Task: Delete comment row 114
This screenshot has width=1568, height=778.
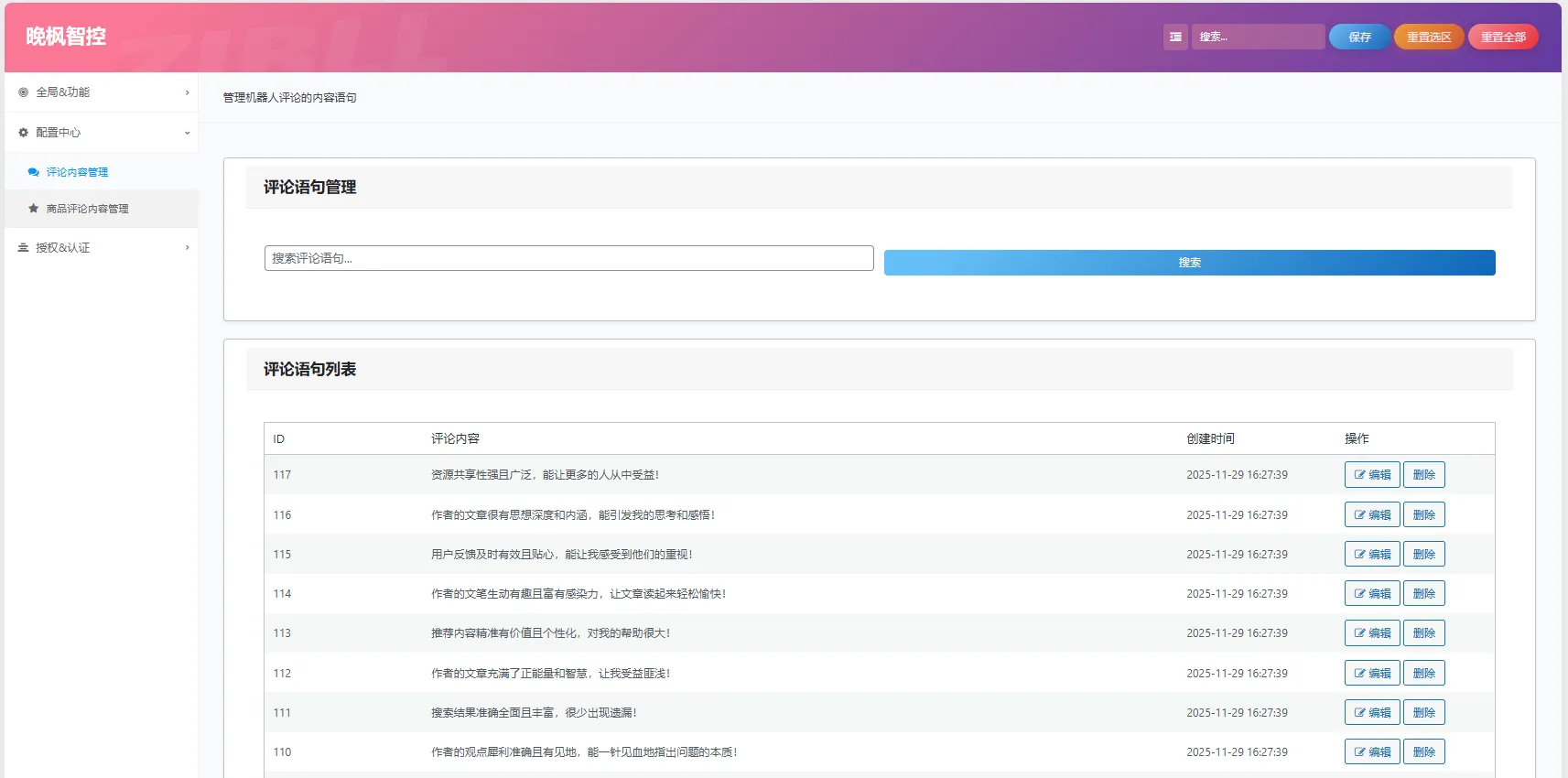Action: pyautogui.click(x=1423, y=594)
